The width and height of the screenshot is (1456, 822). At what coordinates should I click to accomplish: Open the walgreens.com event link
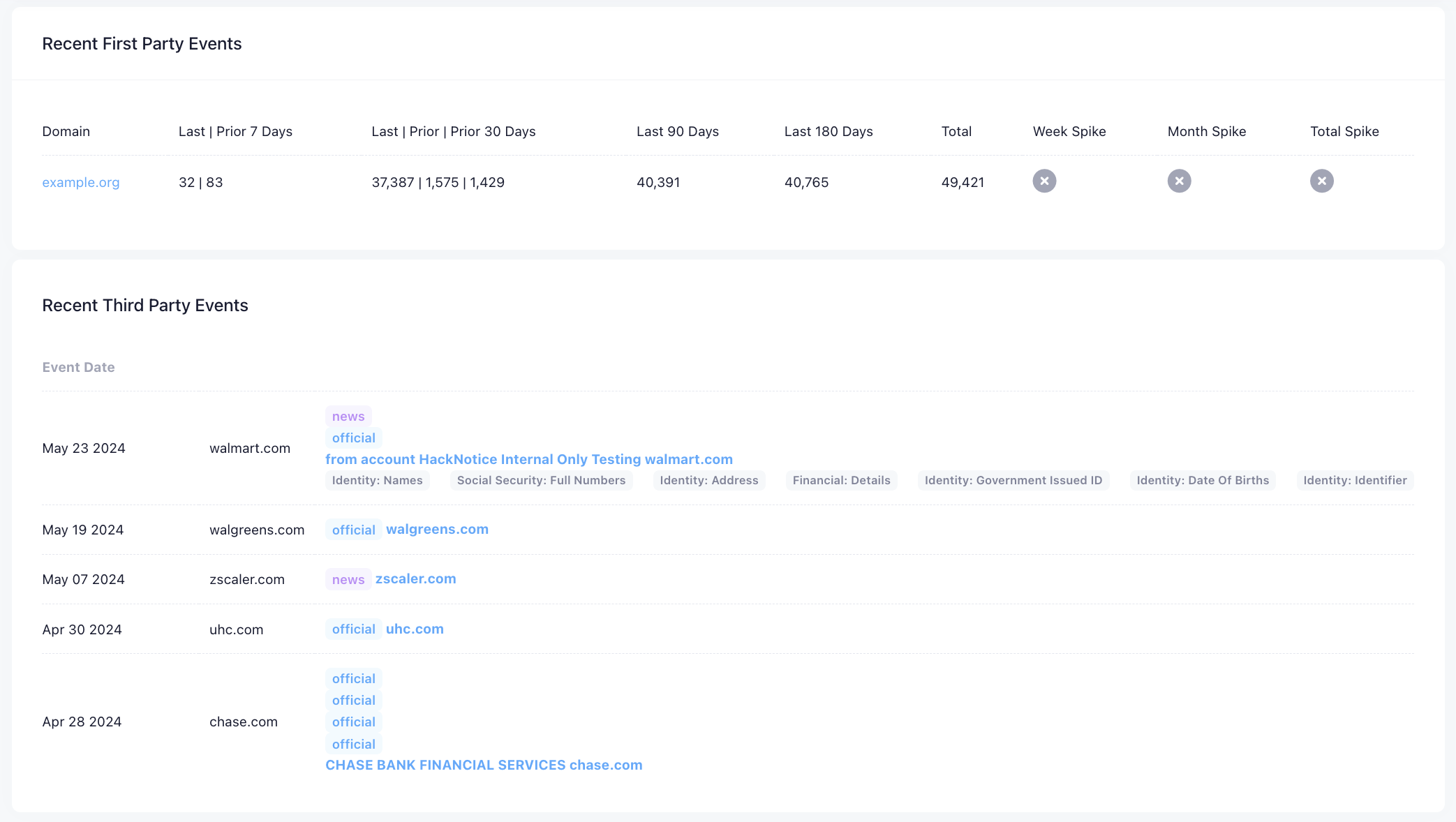point(437,530)
